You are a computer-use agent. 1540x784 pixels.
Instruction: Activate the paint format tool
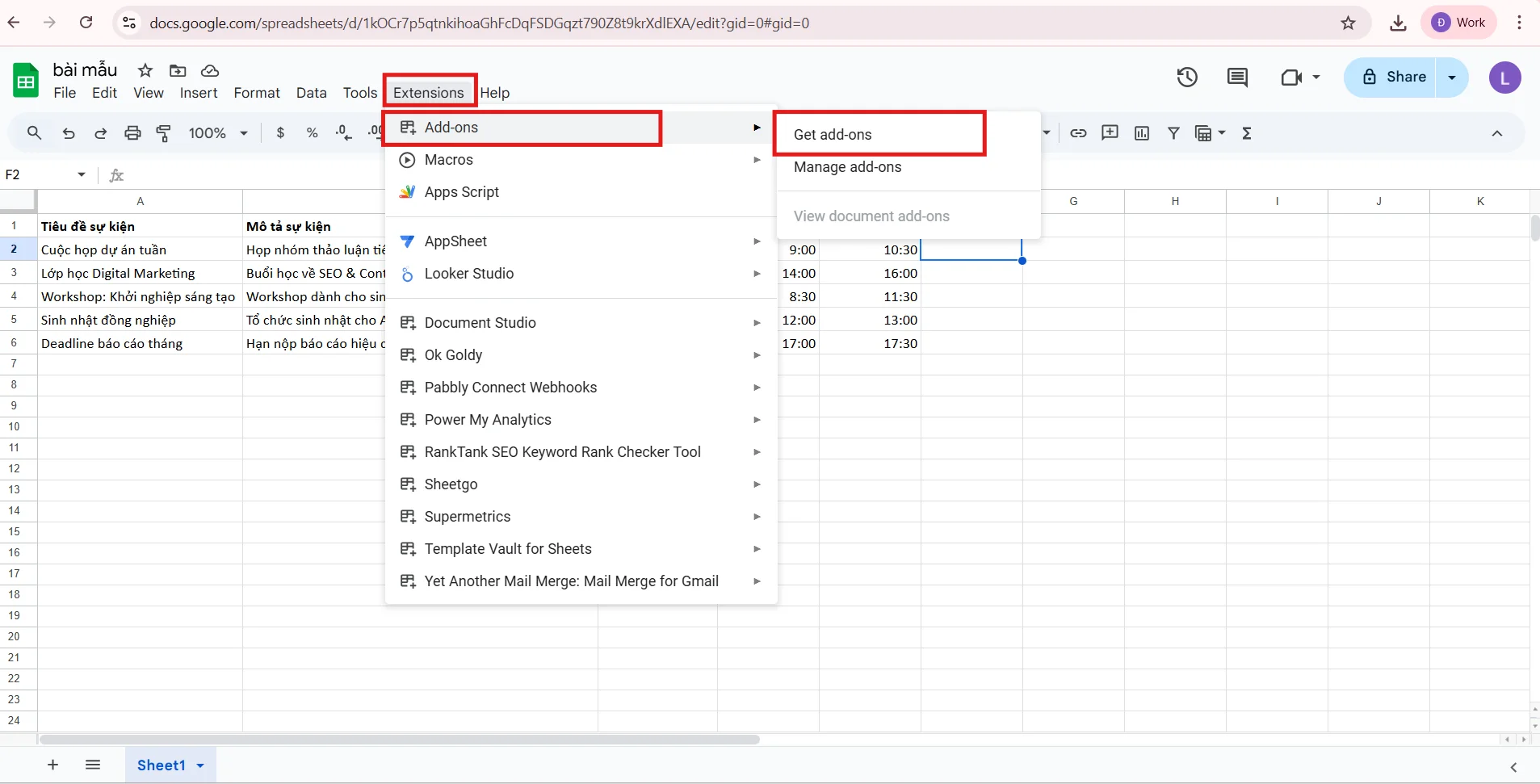click(164, 133)
